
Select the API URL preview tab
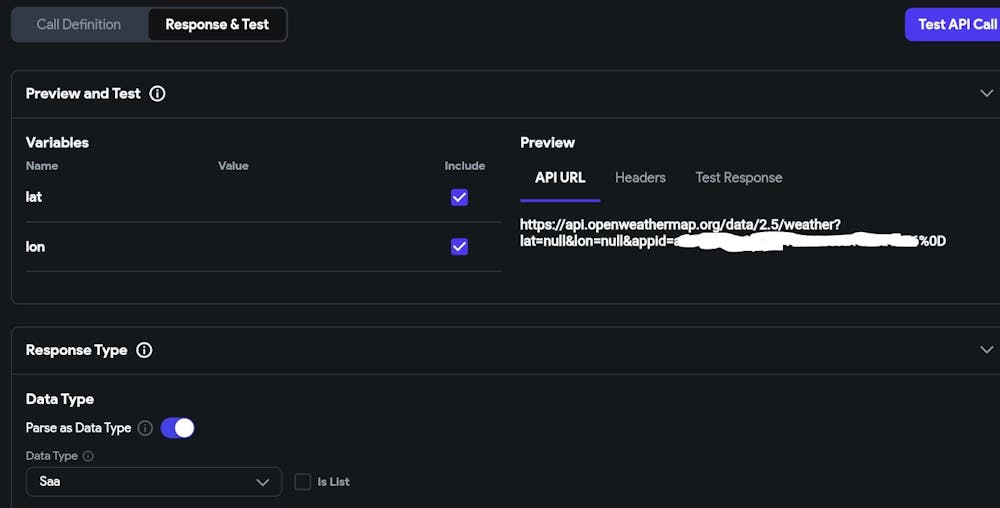(x=560, y=178)
